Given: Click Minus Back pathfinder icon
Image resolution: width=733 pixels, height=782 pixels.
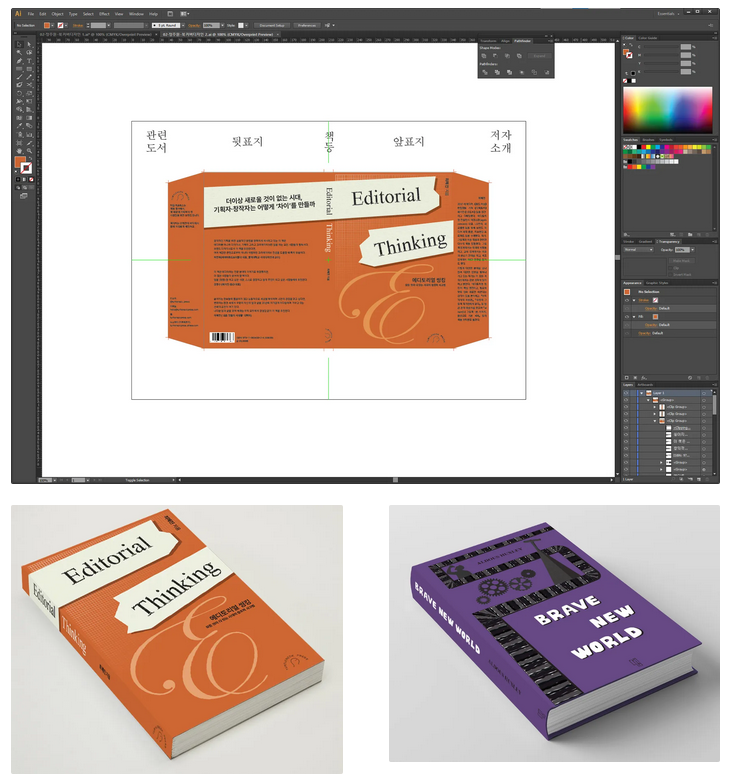Looking at the screenshot, I should [547, 72].
